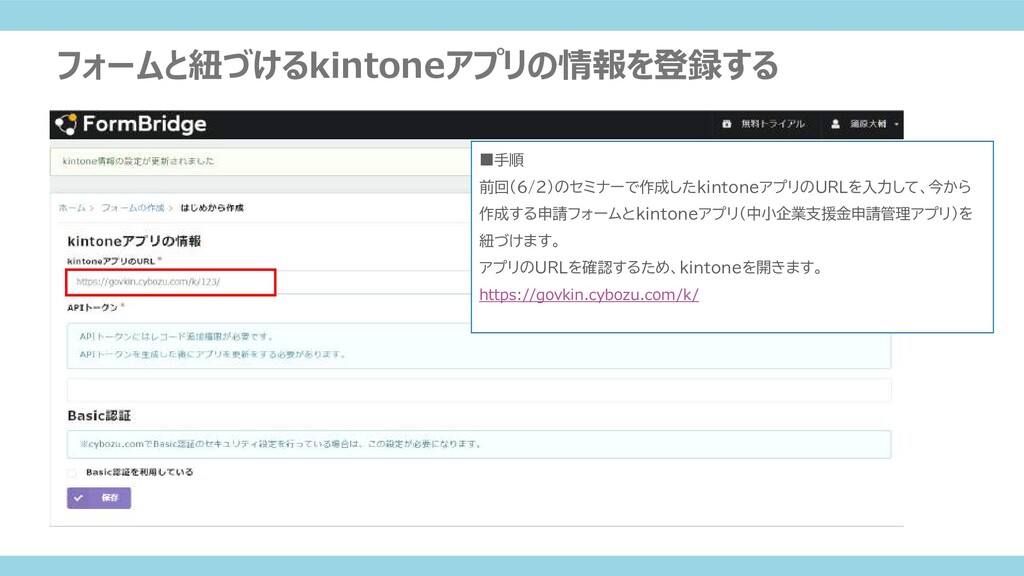The image size is (1024, 576).
Task: Open the govkin.cybozu.com/k/ hyperlink
Action: point(588,295)
